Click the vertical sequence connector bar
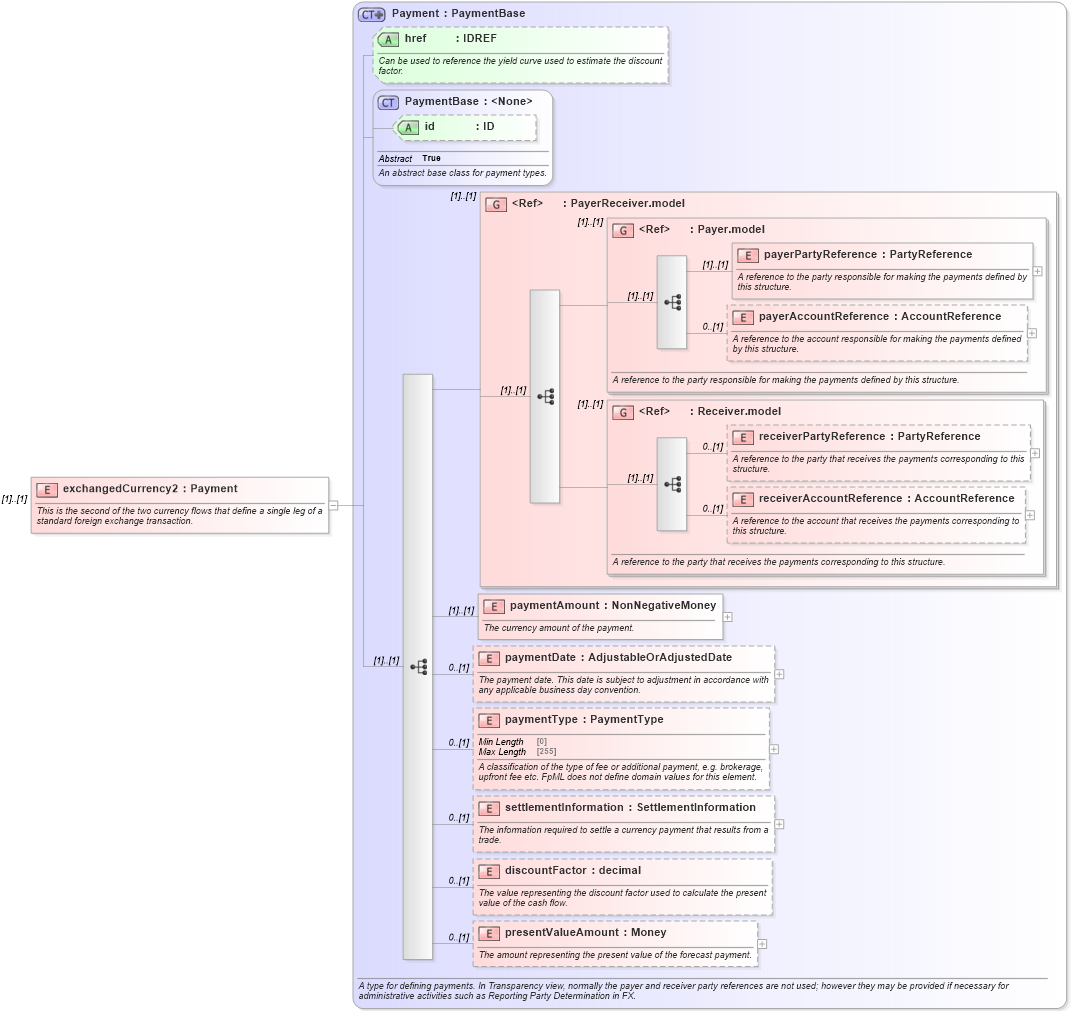This screenshot has width=1071, height=1011. click(420, 665)
